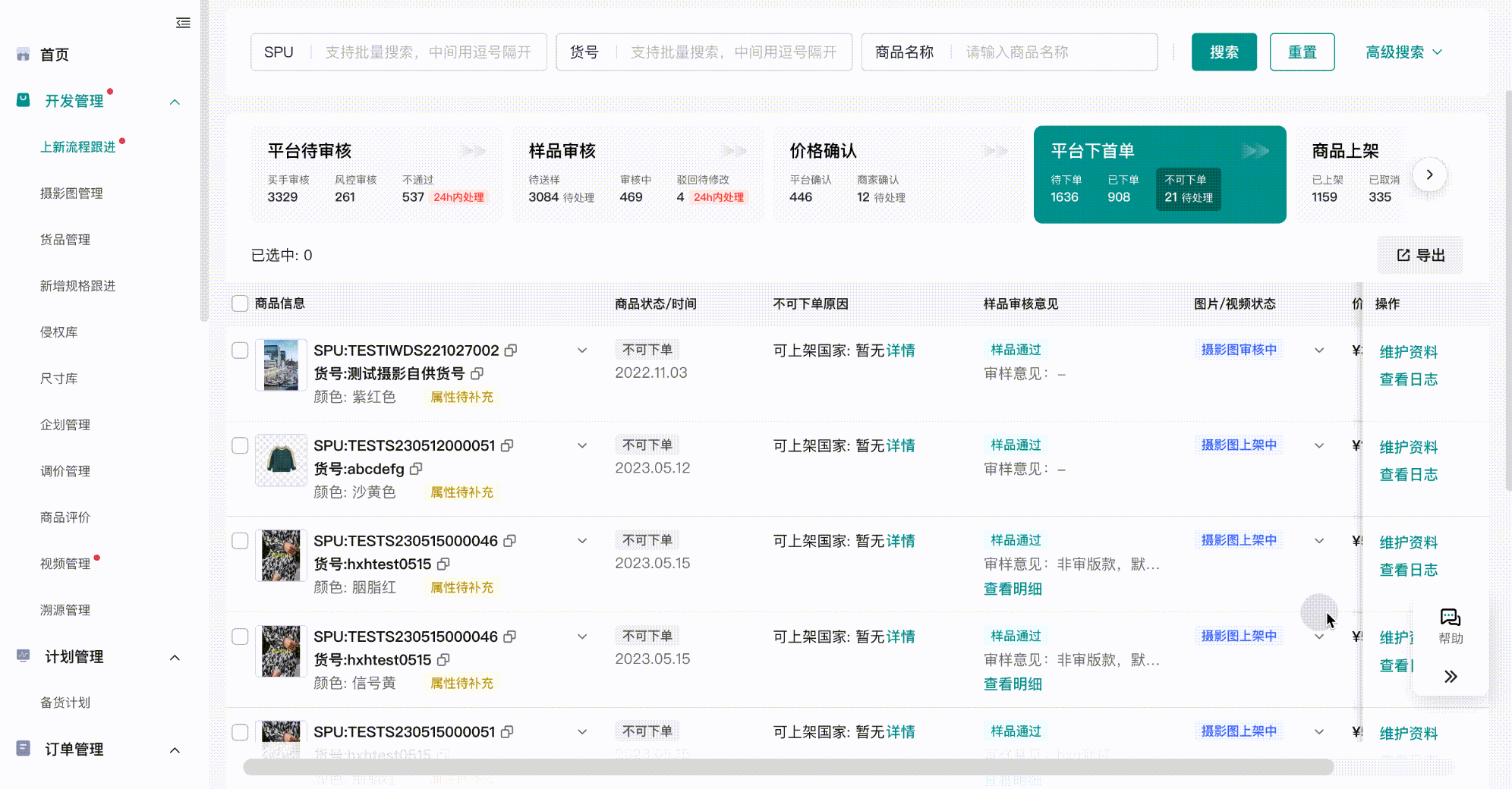Image resolution: width=1512 pixels, height=789 pixels.
Task: Open 查看明细 for the 胭脂红 row
Action: tap(1013, 589)
